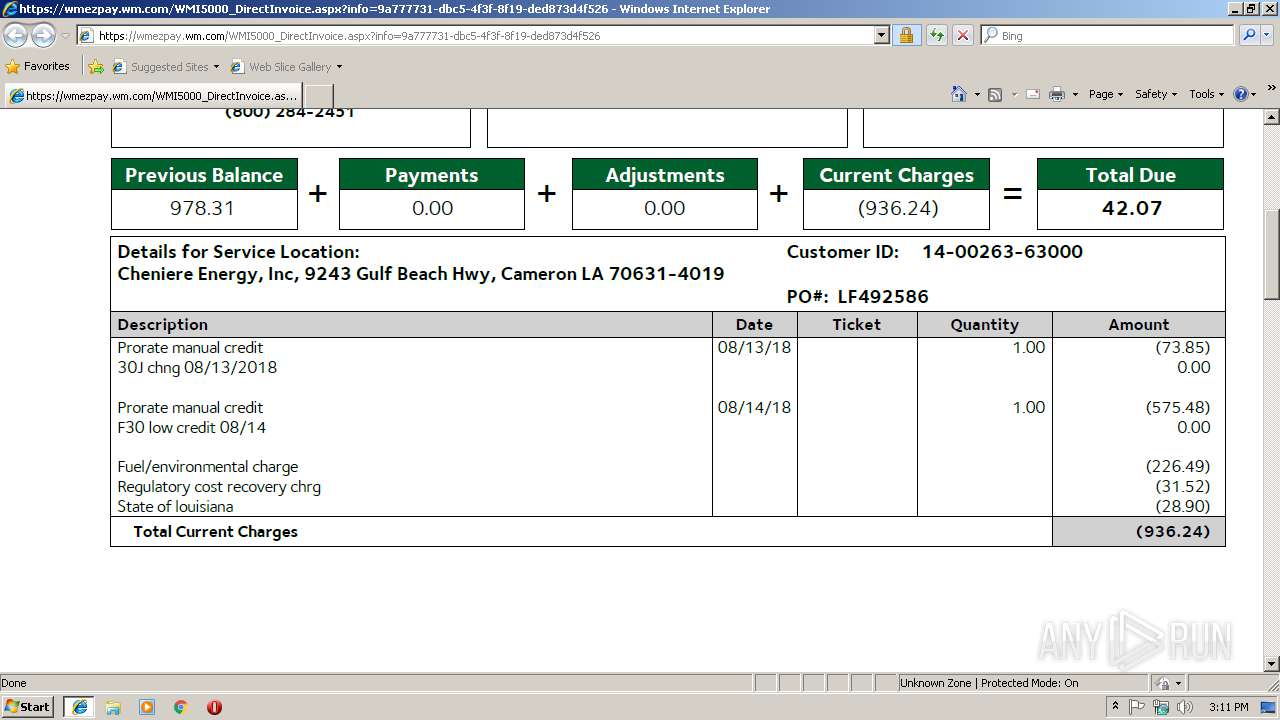
Task: Click the PO number LF492586
Action: [x=883, y=297]
